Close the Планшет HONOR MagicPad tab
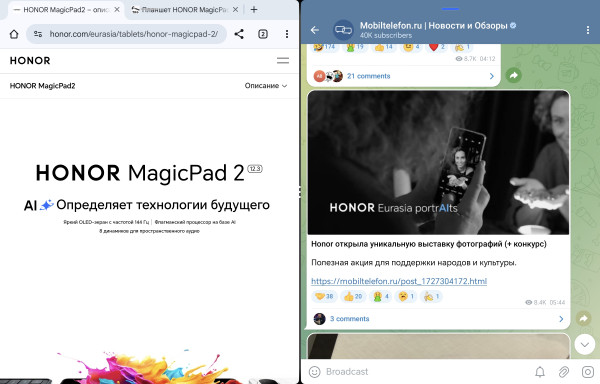This screenshot has width=600, height=384. (x=235, y=10)
